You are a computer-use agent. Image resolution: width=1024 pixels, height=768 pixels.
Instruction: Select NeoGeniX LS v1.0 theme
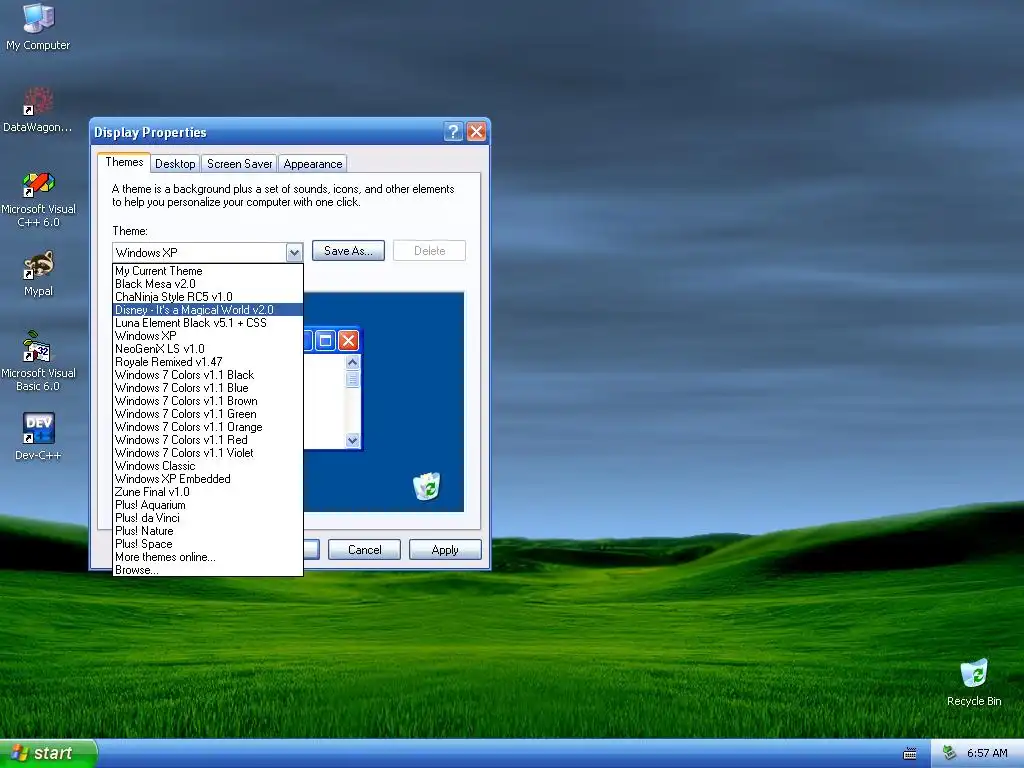coord(208,349)
